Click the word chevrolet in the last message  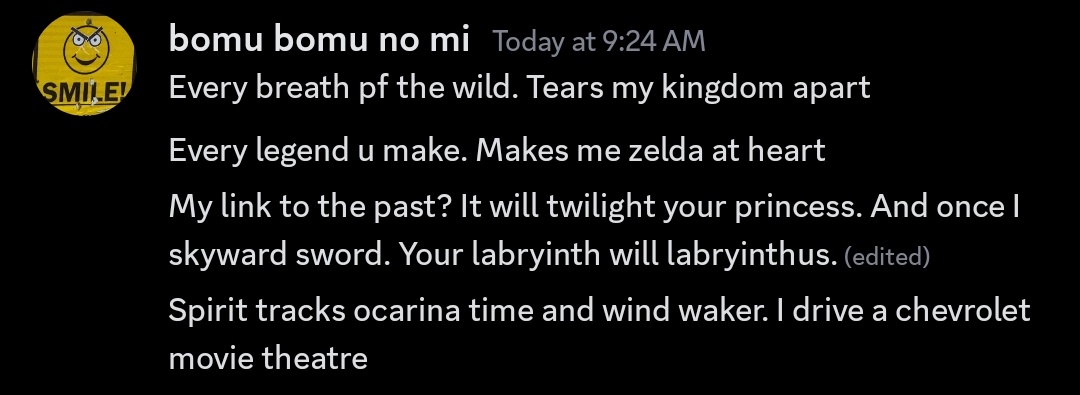point(963,310)
